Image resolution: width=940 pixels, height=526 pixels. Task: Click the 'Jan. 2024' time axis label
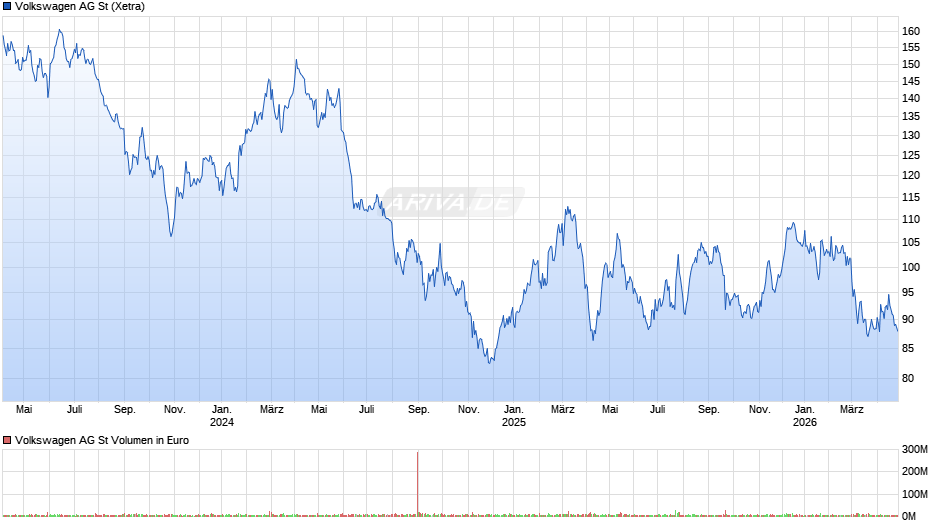222,416
